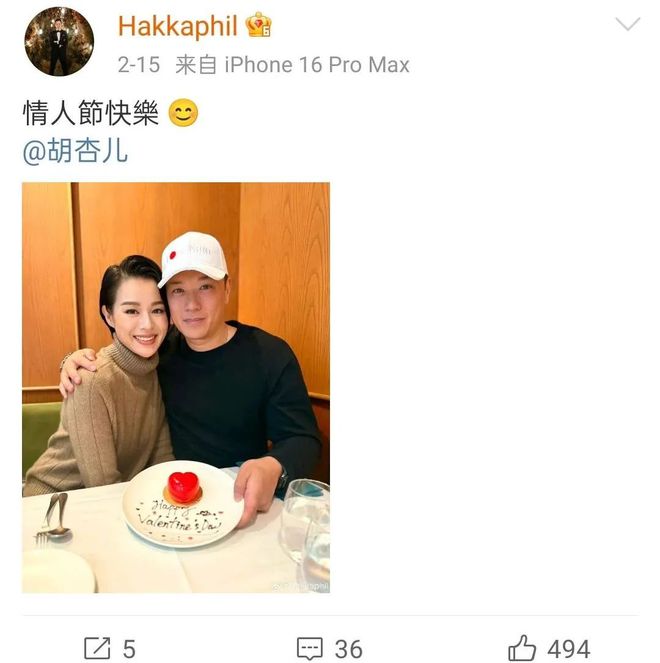660x663 pixels.
Task: Click the post text 情人節快樂
Action: click(90, 113)
